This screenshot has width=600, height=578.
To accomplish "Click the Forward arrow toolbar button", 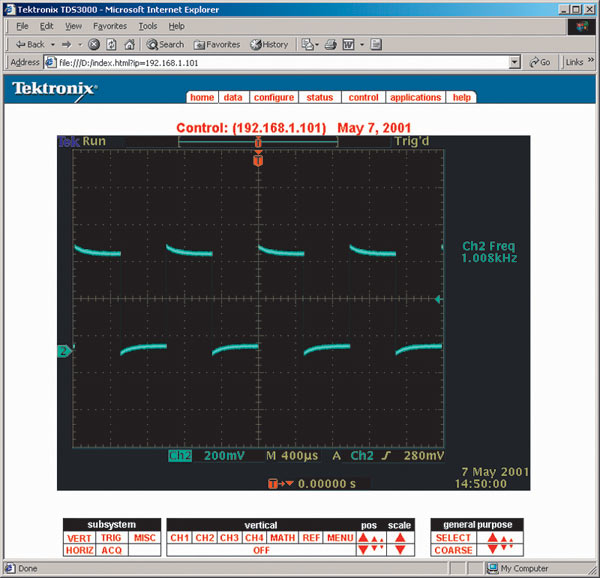I will [x=67, y=45].
